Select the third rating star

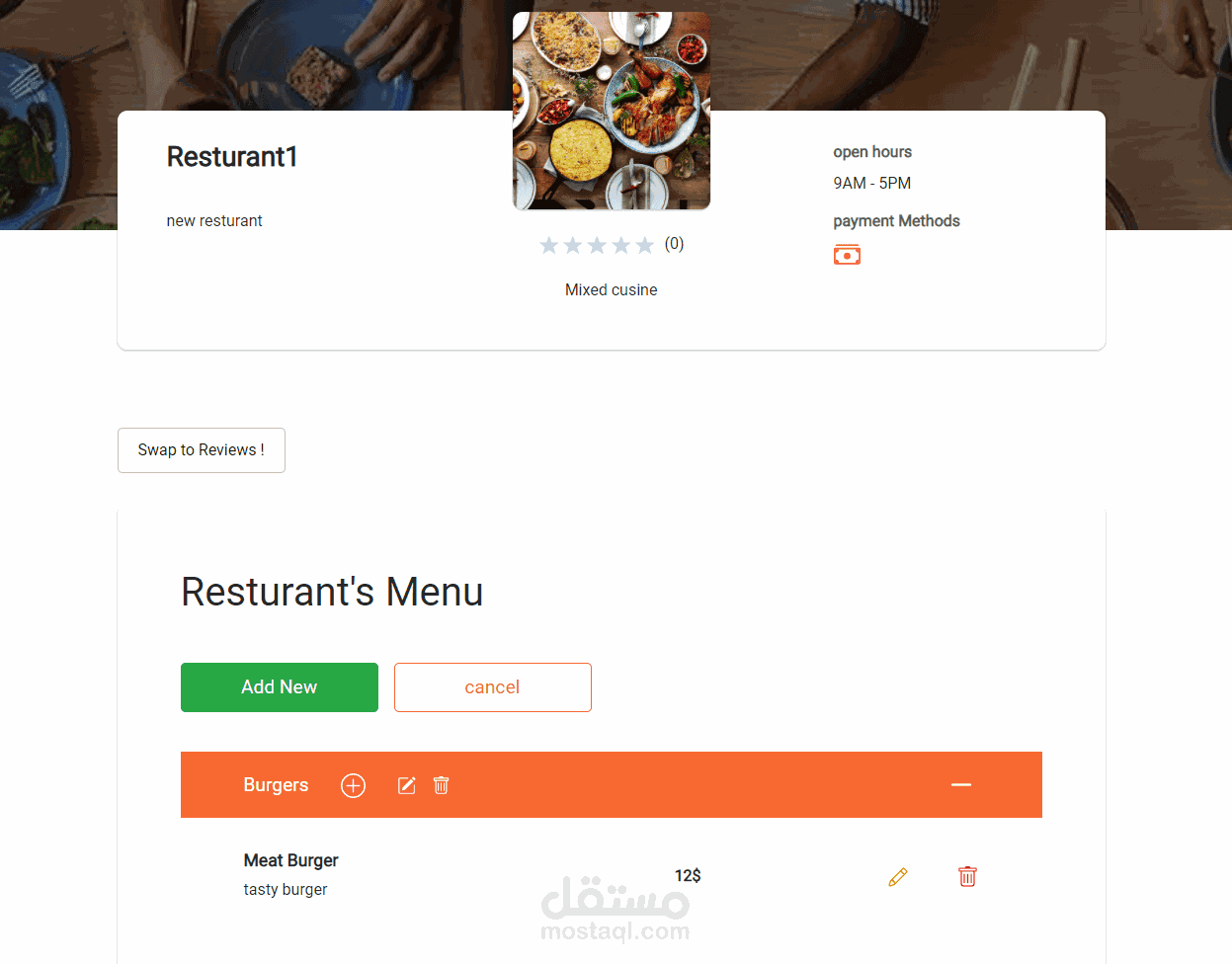[597, 245]
